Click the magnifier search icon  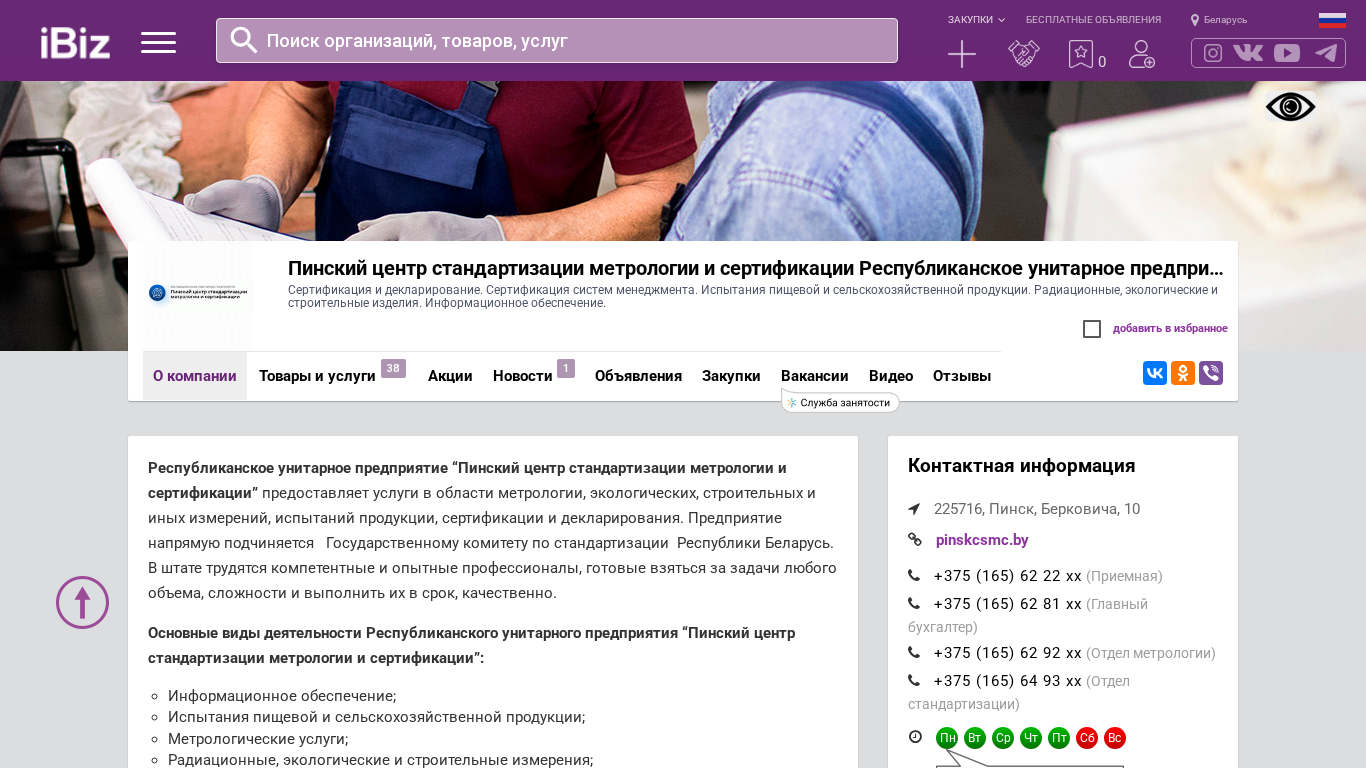click(244, 40)
